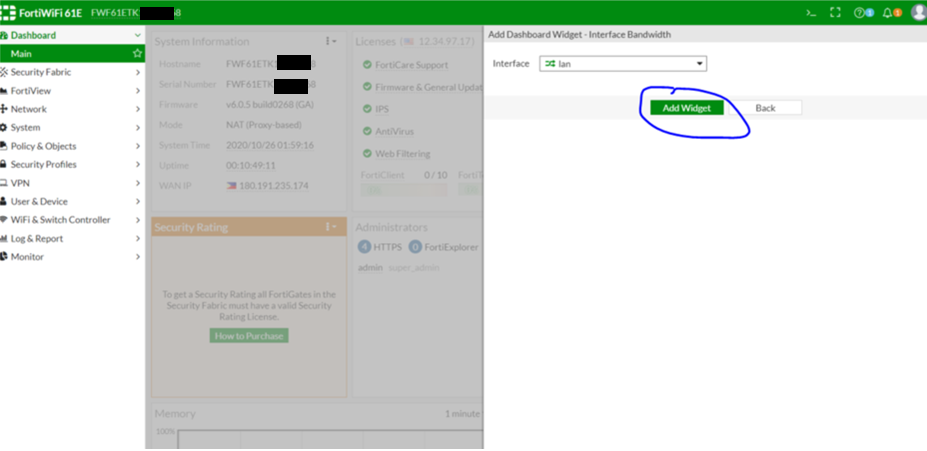
Task: Click the Firmware & General Updates license
Action: click(429, 87)
